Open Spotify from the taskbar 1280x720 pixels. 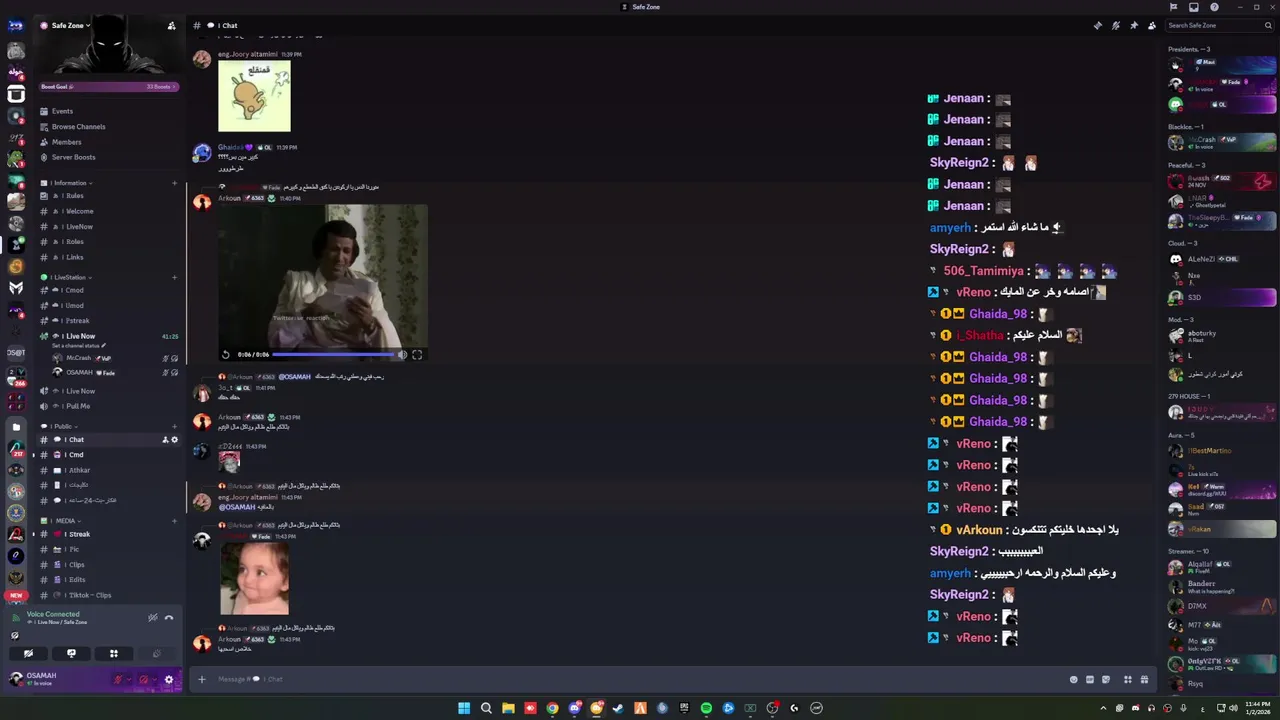(x=706, y=708)
